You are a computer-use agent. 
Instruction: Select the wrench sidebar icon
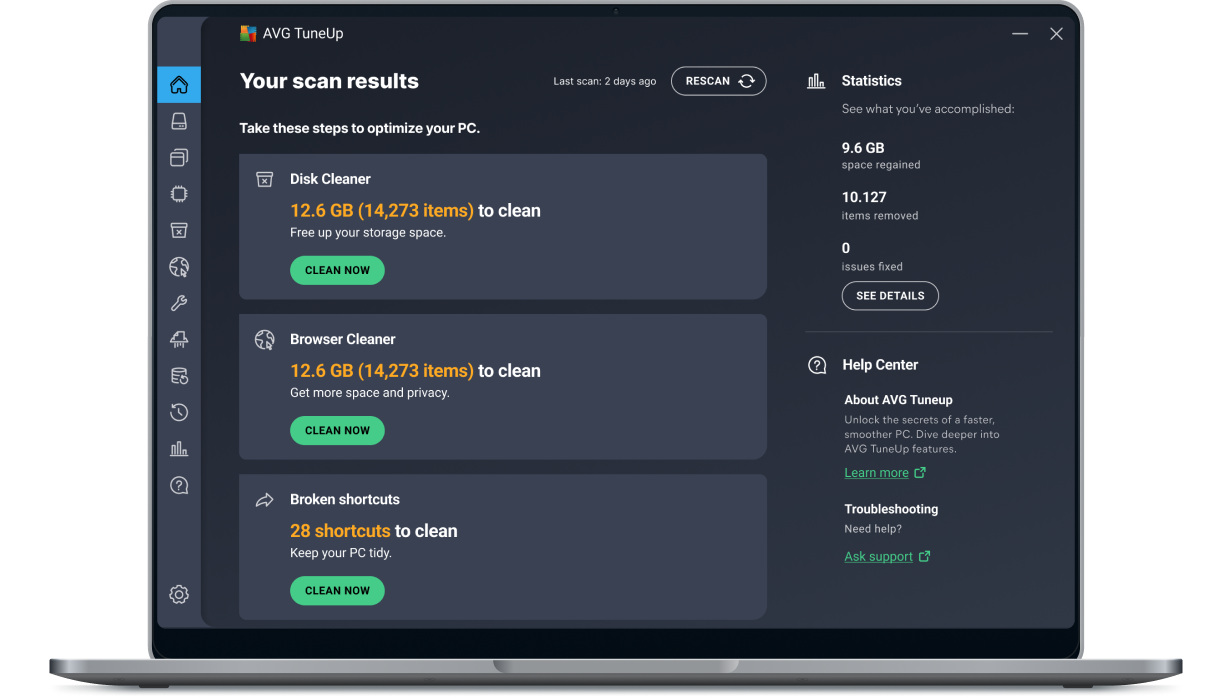179,303
